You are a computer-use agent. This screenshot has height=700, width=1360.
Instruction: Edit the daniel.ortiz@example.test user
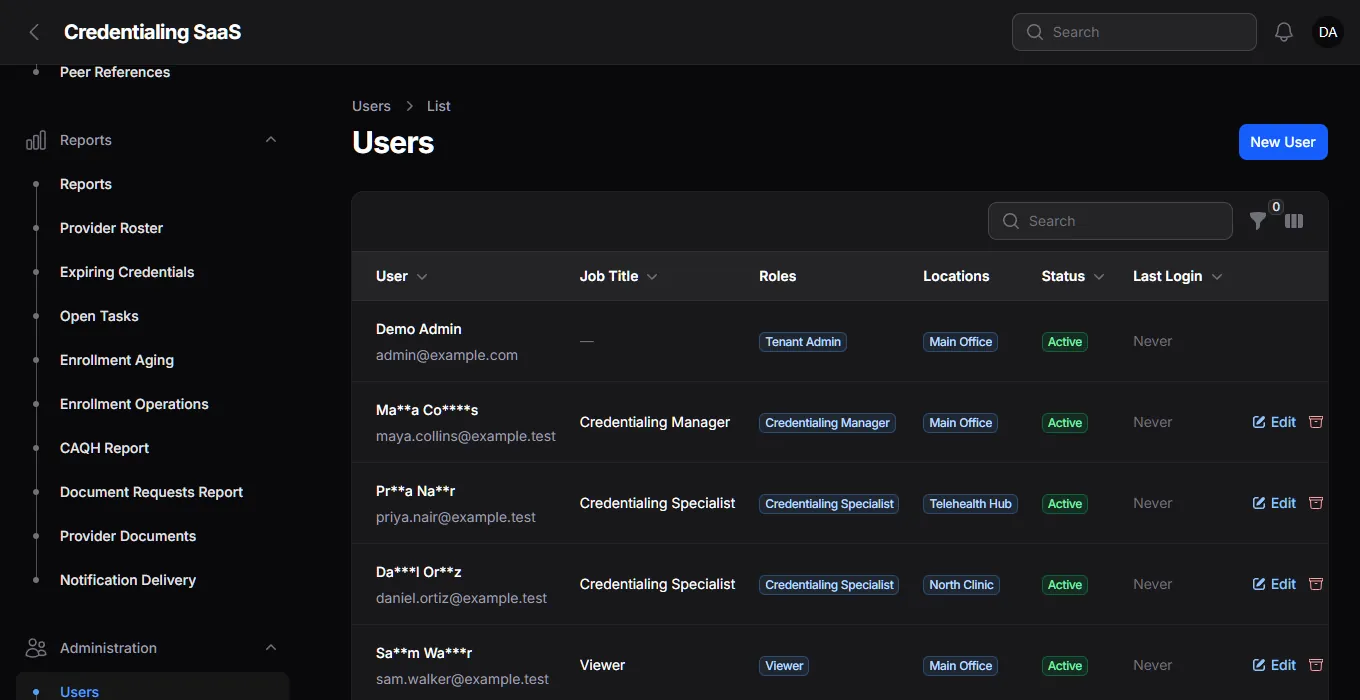pyautogui.click(x=1274, y=584)
